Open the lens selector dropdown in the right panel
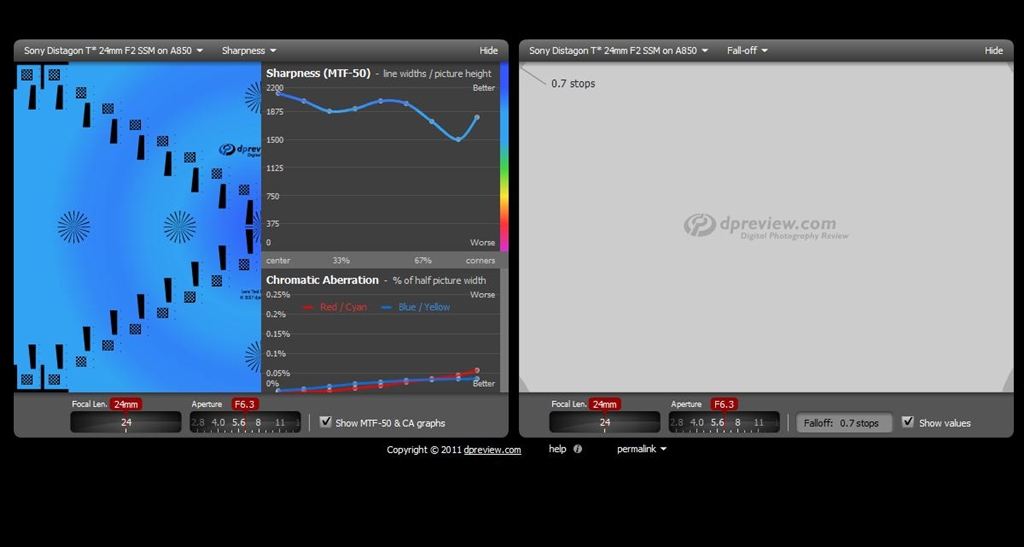 click(618, 50)
